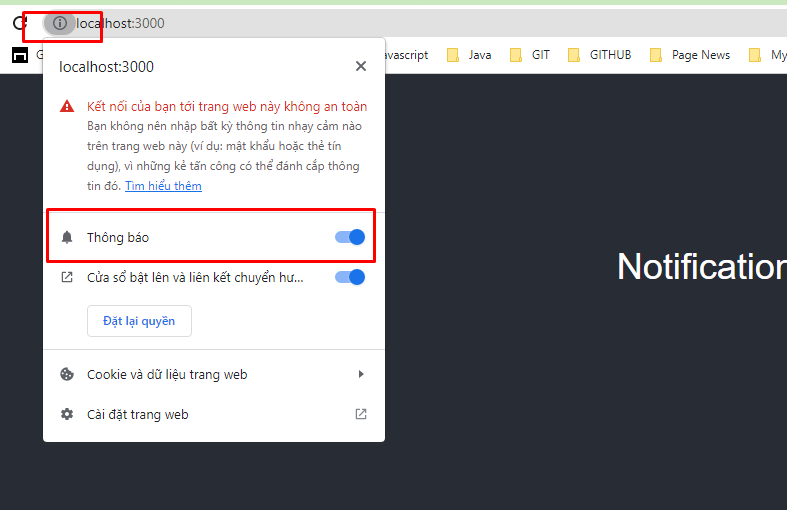The height and width of the screenshot is (510, 787).
Task: Open the Tìm hiểu thêm link
Action: [163, 186]
